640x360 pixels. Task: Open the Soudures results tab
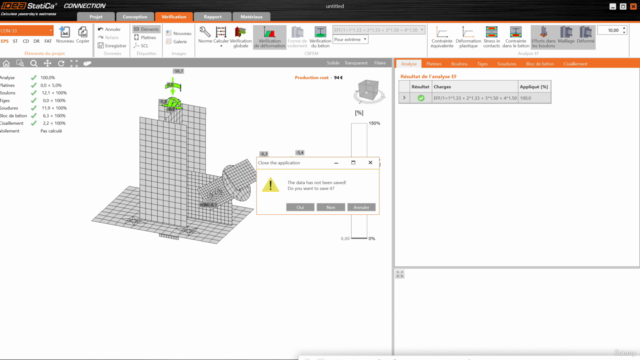click(507, 64)
